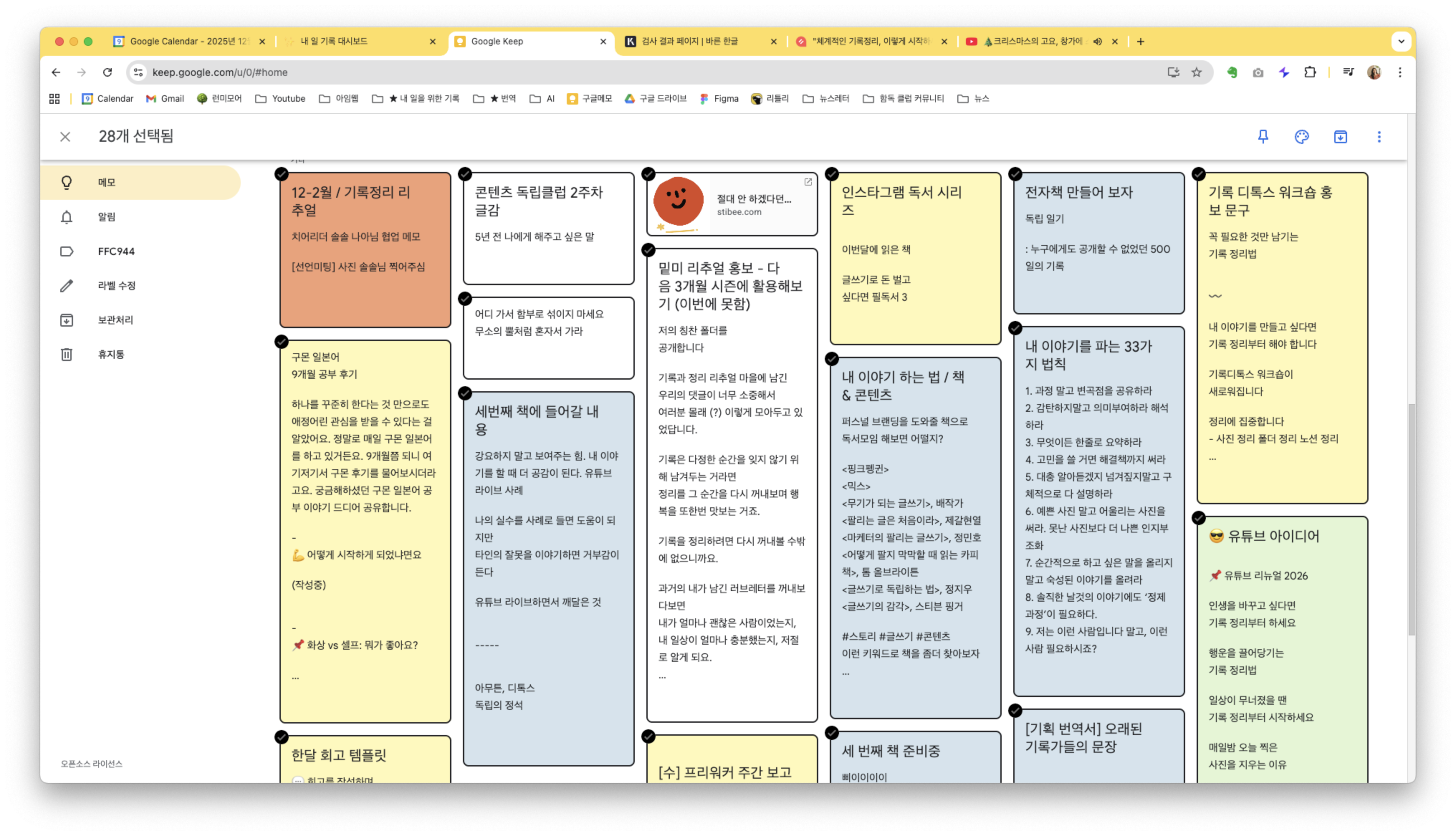This screenshot has width=1456, height=836.
Task: Pin the selected notes with pin icon
Action: 1263,137
